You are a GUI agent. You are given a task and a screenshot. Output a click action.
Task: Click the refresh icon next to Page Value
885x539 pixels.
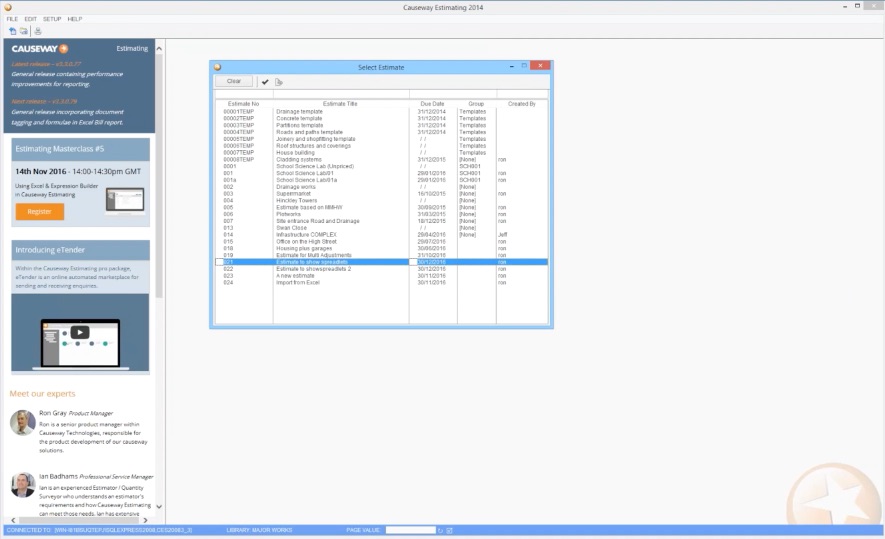pos(441,531)
